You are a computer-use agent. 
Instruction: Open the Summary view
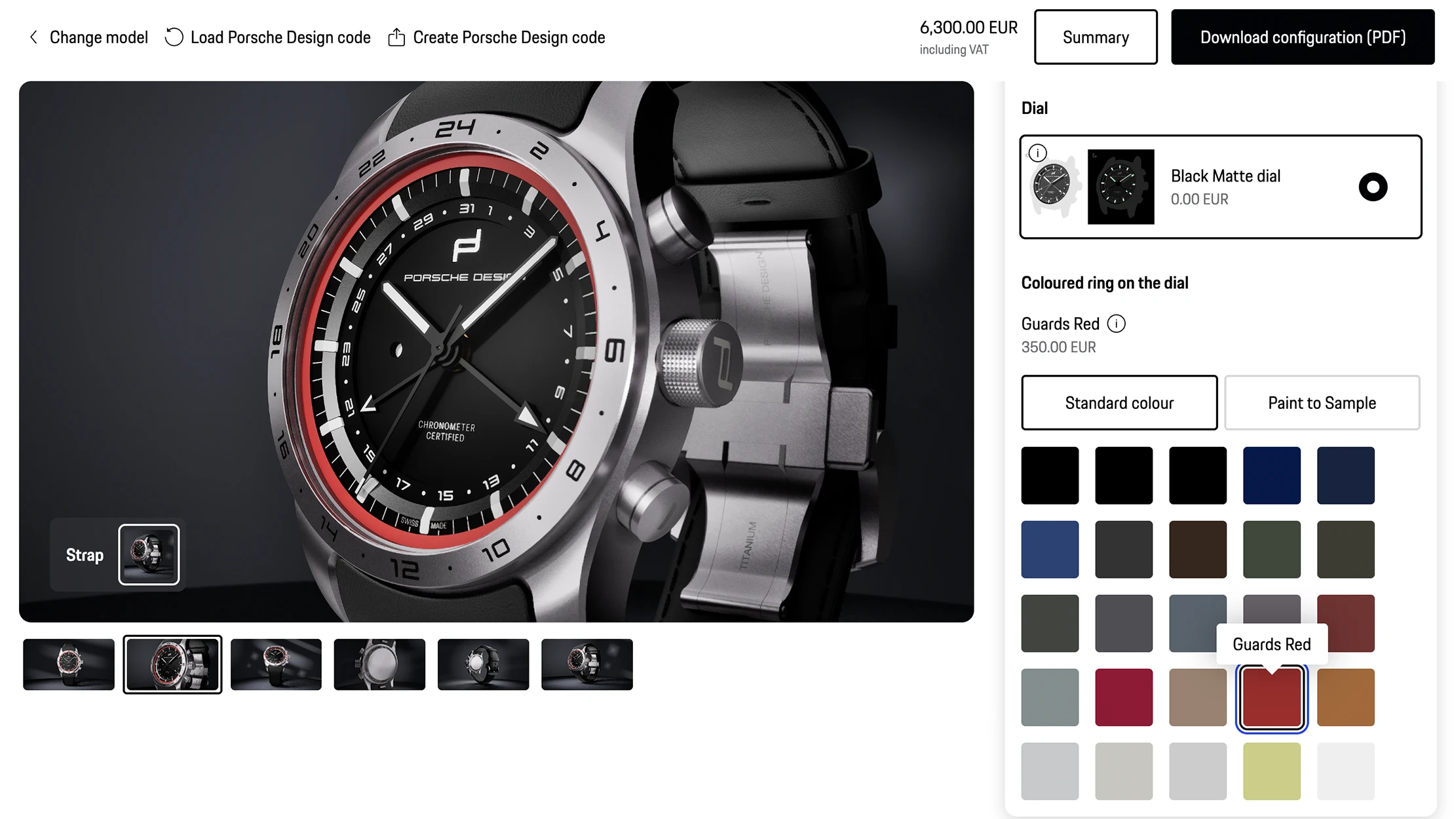(1095, 37)
